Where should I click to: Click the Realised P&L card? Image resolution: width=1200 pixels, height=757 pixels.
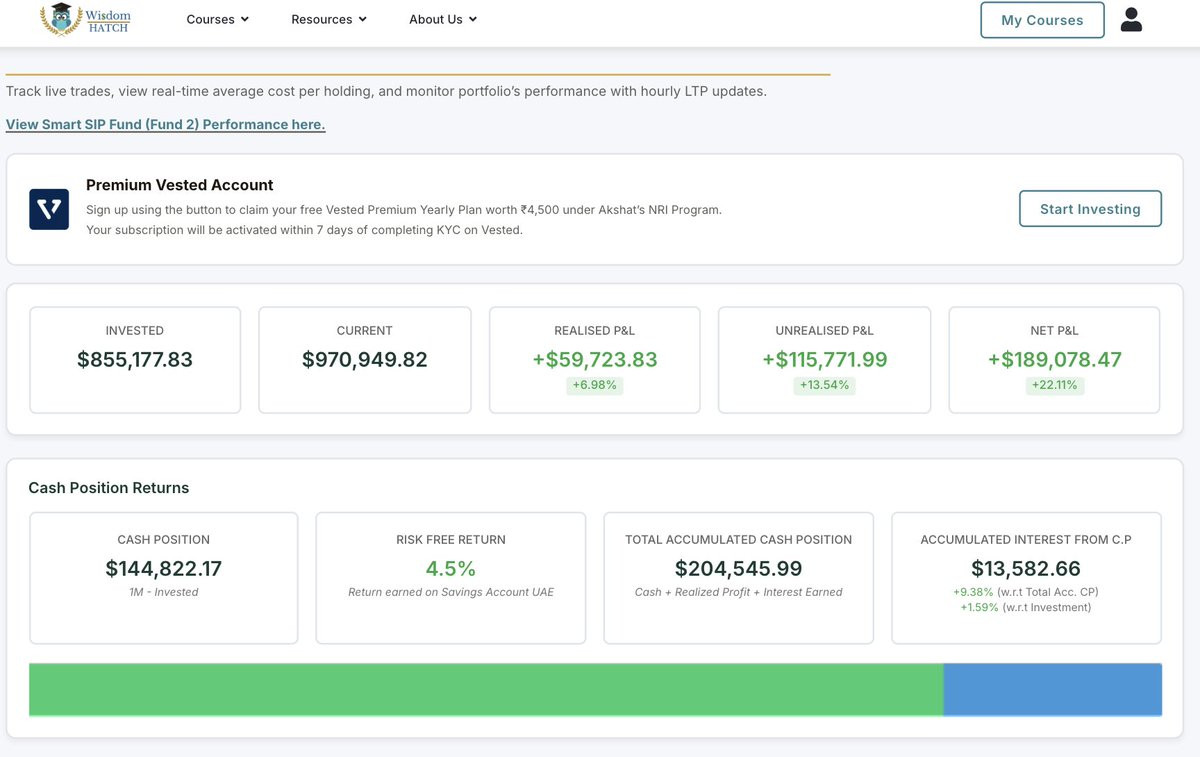[x=595, y=360]
